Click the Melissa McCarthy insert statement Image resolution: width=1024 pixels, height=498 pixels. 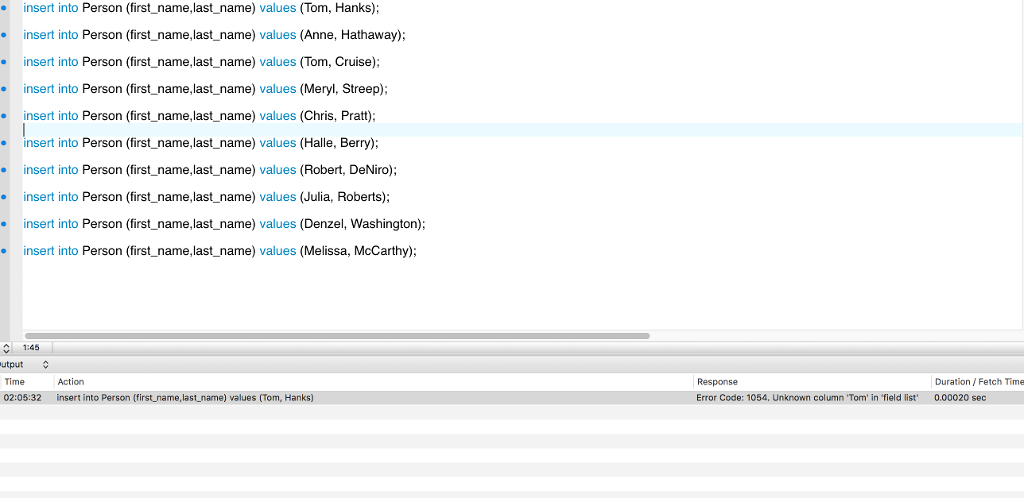(x=219, y=251)
